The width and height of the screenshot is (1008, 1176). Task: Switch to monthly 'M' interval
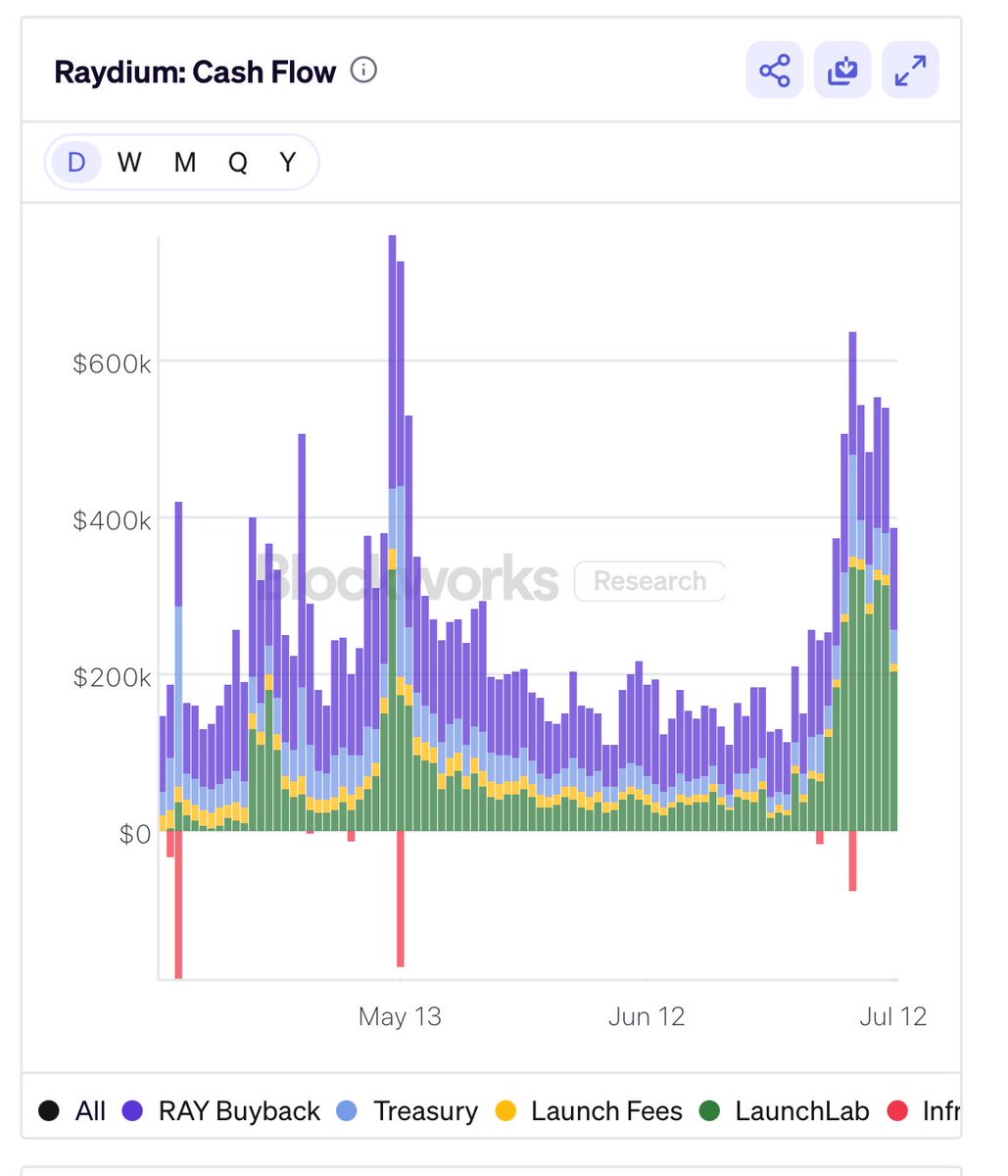click(x=185, y=162)
